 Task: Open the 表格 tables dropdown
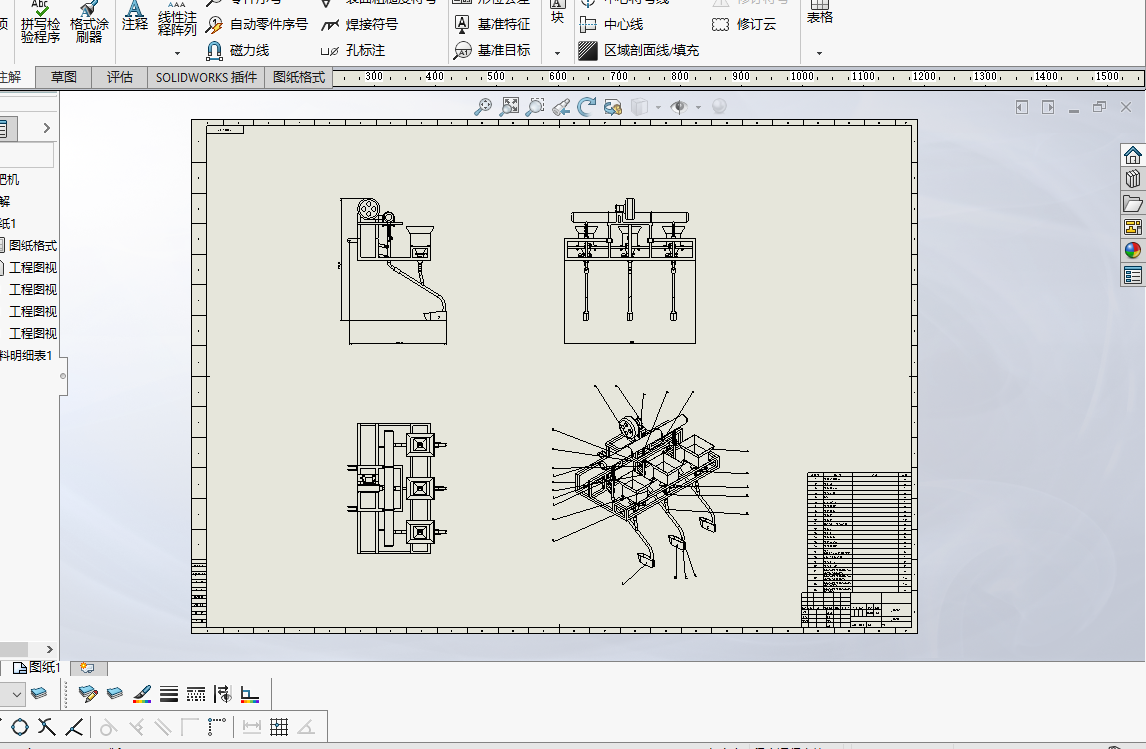[819, 53]
